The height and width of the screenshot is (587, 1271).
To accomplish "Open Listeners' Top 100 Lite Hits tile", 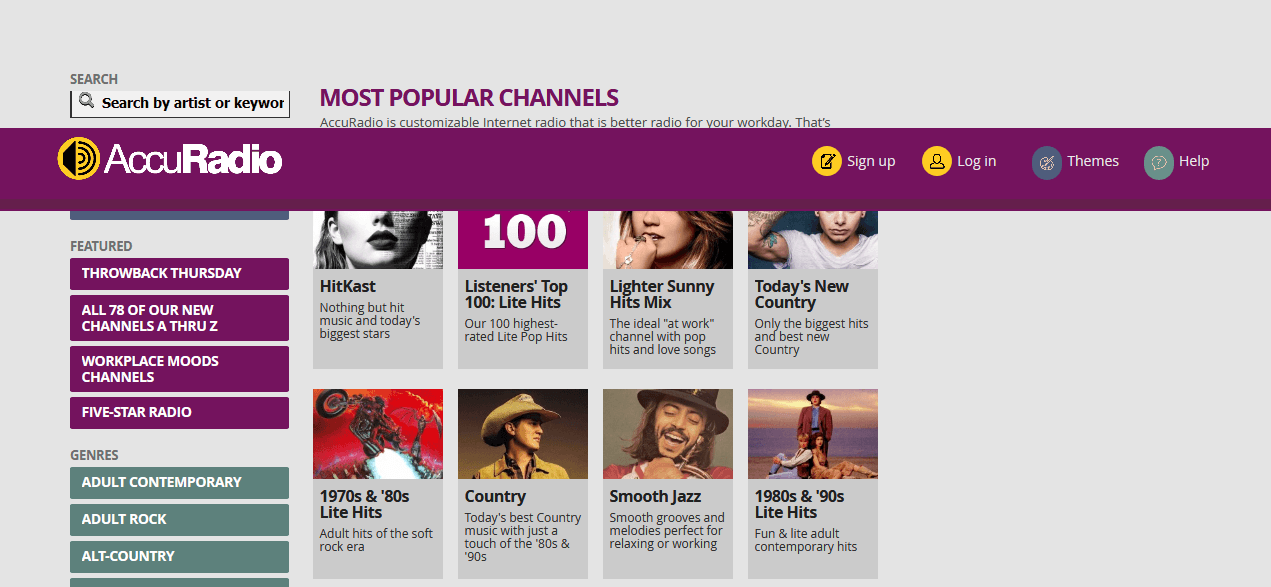I will tap(522, 294).
